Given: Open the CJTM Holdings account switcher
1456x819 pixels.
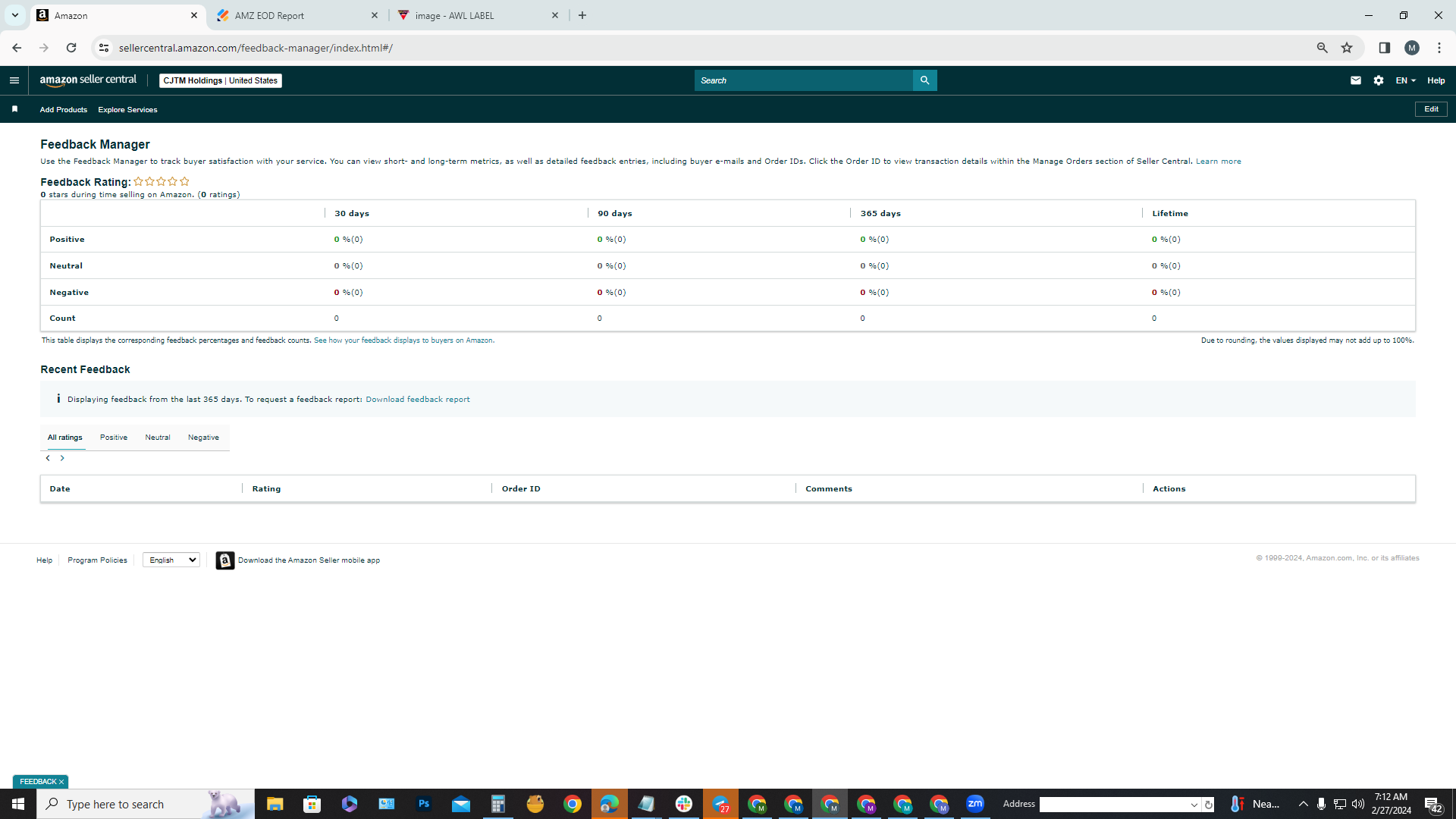Looking at the screenshot, I should [221, 80].
